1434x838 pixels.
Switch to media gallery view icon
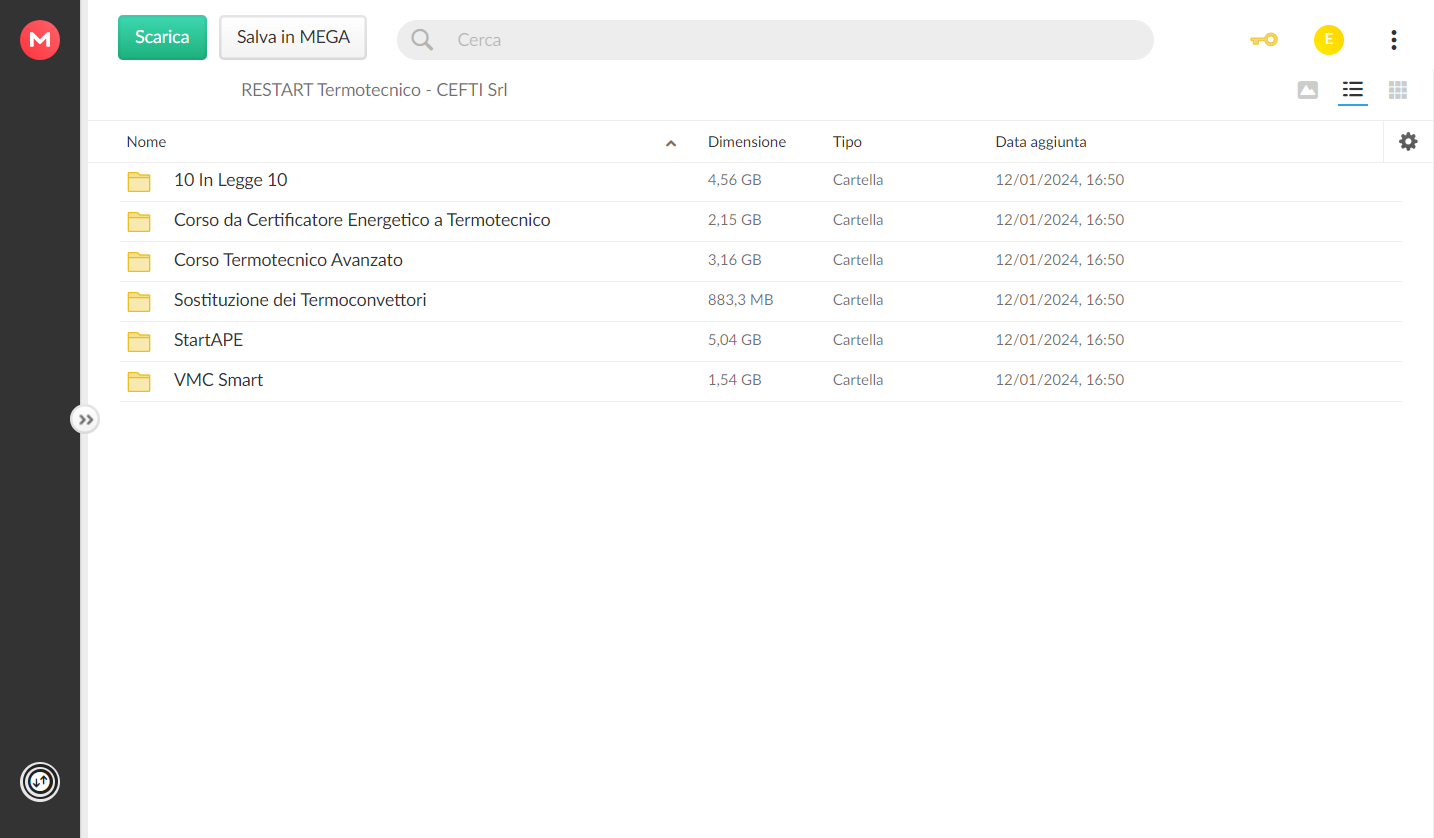(1307, 90)
